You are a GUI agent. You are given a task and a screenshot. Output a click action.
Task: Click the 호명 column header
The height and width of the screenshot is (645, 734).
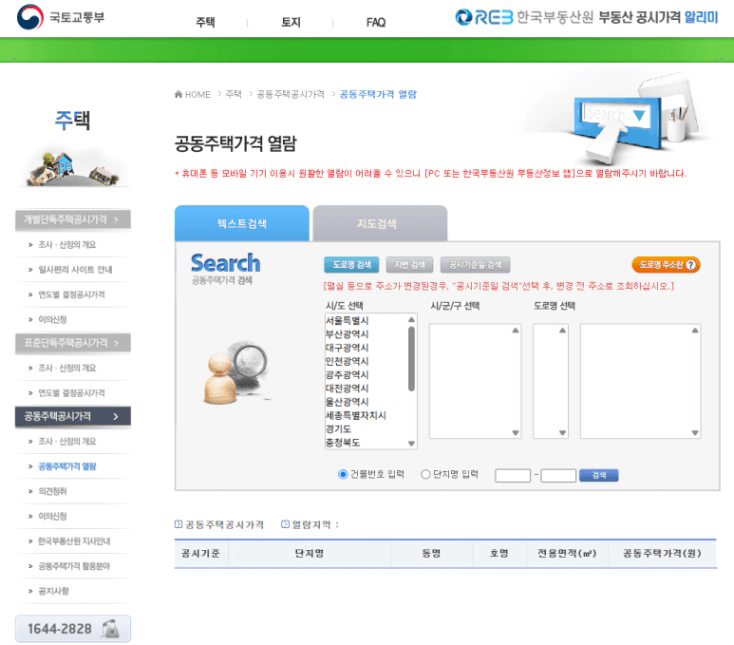[x=499, y=553]
